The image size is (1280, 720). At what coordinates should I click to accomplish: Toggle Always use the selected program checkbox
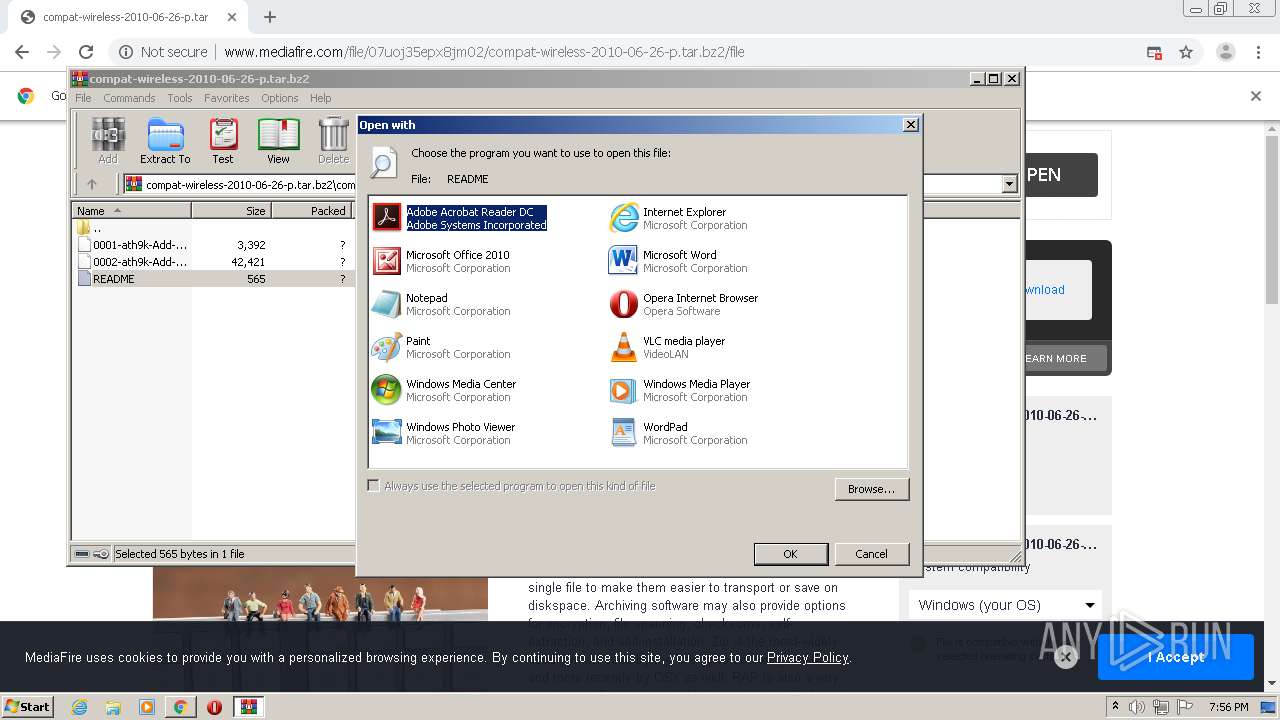point(374,486)
